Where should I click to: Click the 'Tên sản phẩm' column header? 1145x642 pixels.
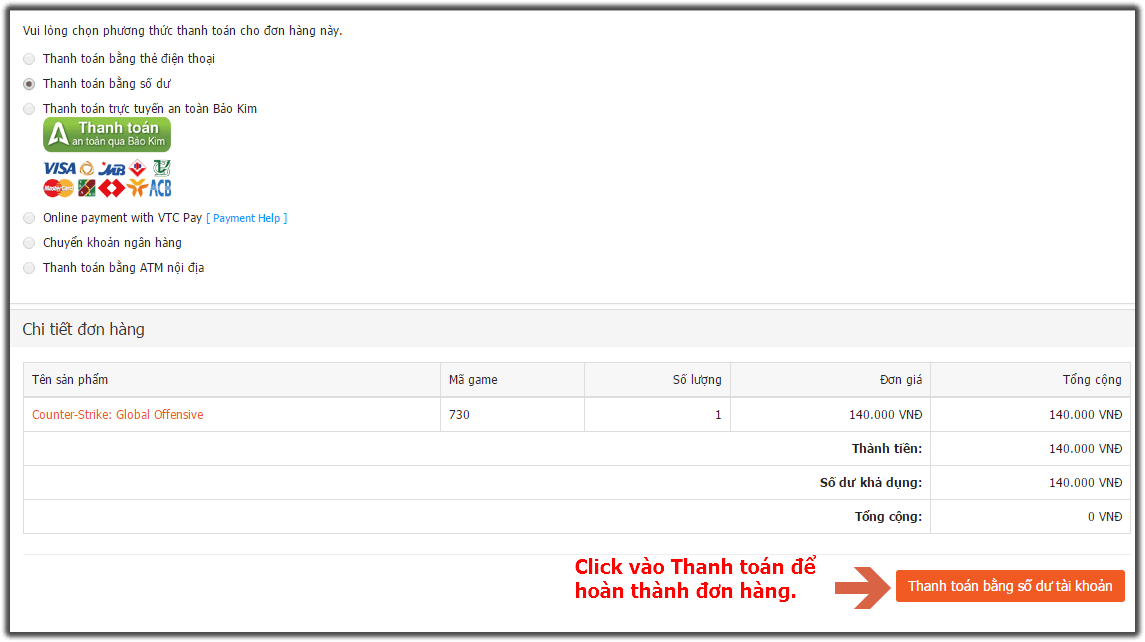[x=70, y=380]
